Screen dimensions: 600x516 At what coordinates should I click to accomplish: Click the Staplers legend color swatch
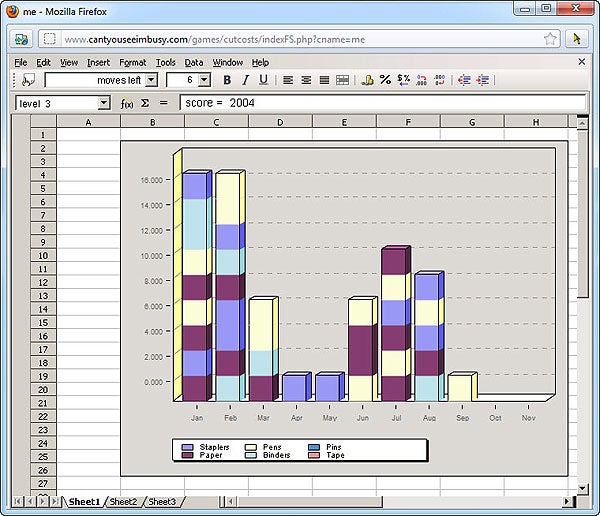click(x=188, y=447)
